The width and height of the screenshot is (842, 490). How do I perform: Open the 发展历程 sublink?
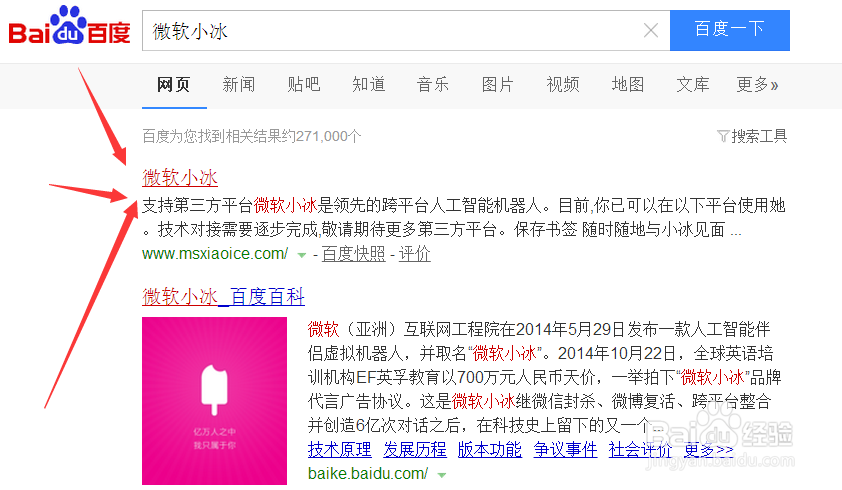(x=415, y=449)
